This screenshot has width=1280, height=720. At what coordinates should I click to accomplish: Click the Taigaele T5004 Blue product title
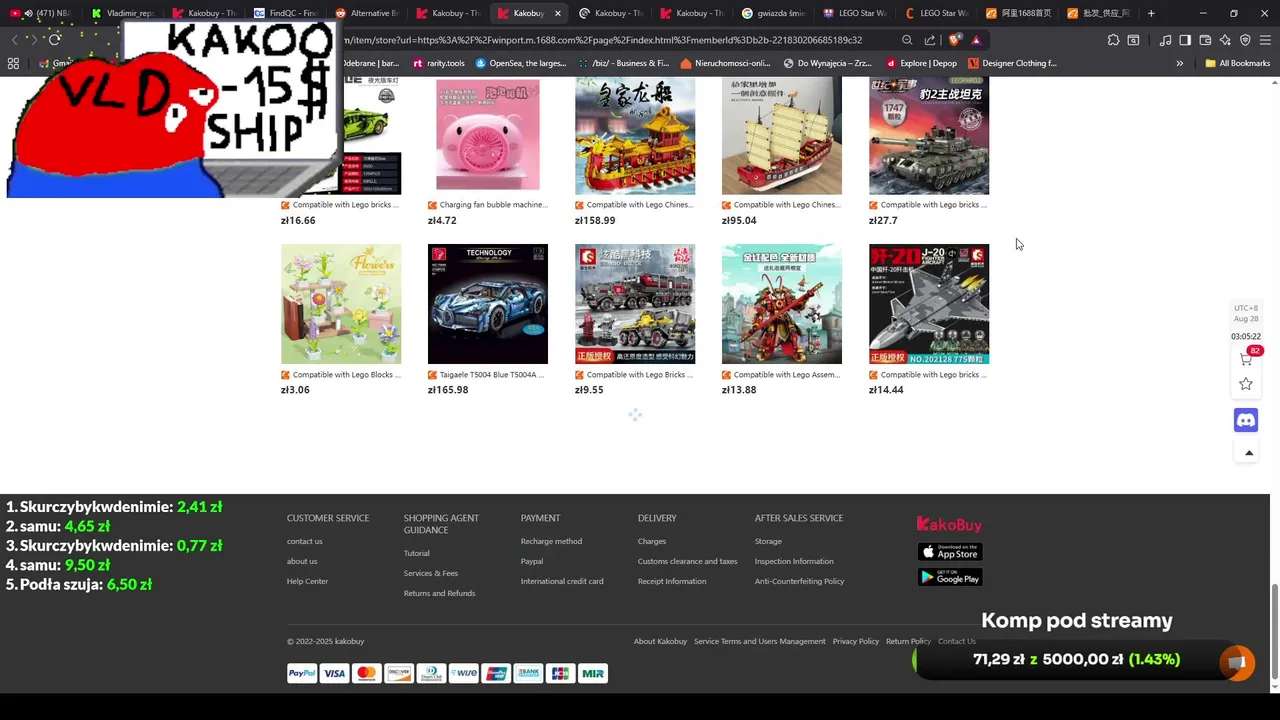493,375
